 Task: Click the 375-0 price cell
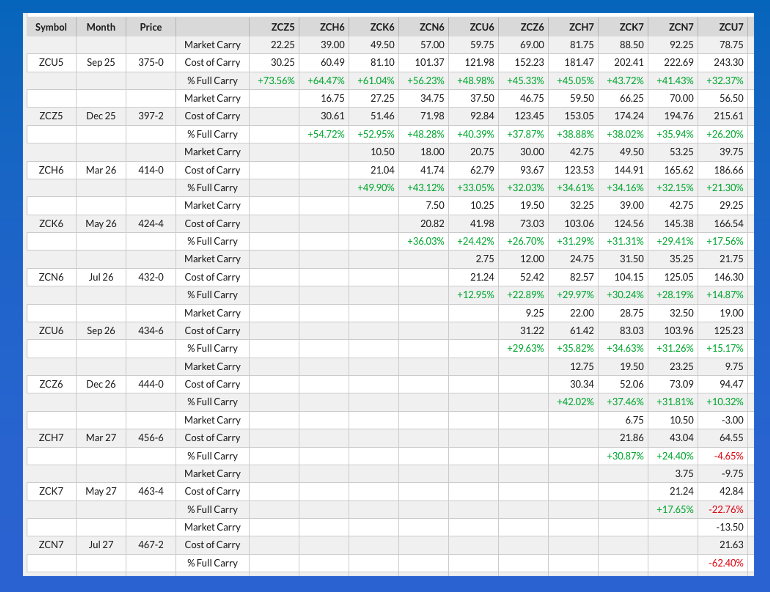[x=151, y=62]
